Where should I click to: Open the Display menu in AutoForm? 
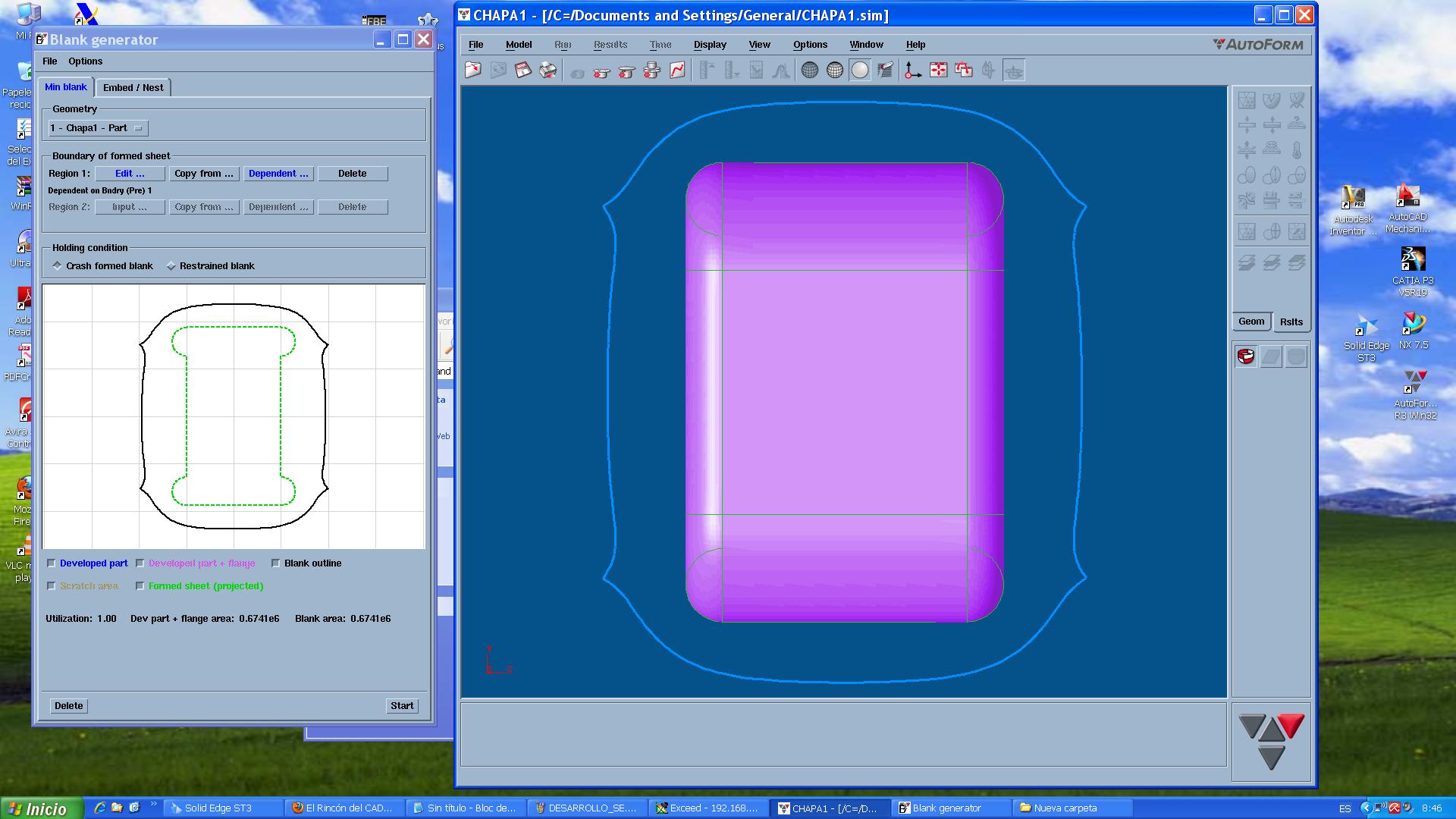pyautogui.click(x=709, y=43)
